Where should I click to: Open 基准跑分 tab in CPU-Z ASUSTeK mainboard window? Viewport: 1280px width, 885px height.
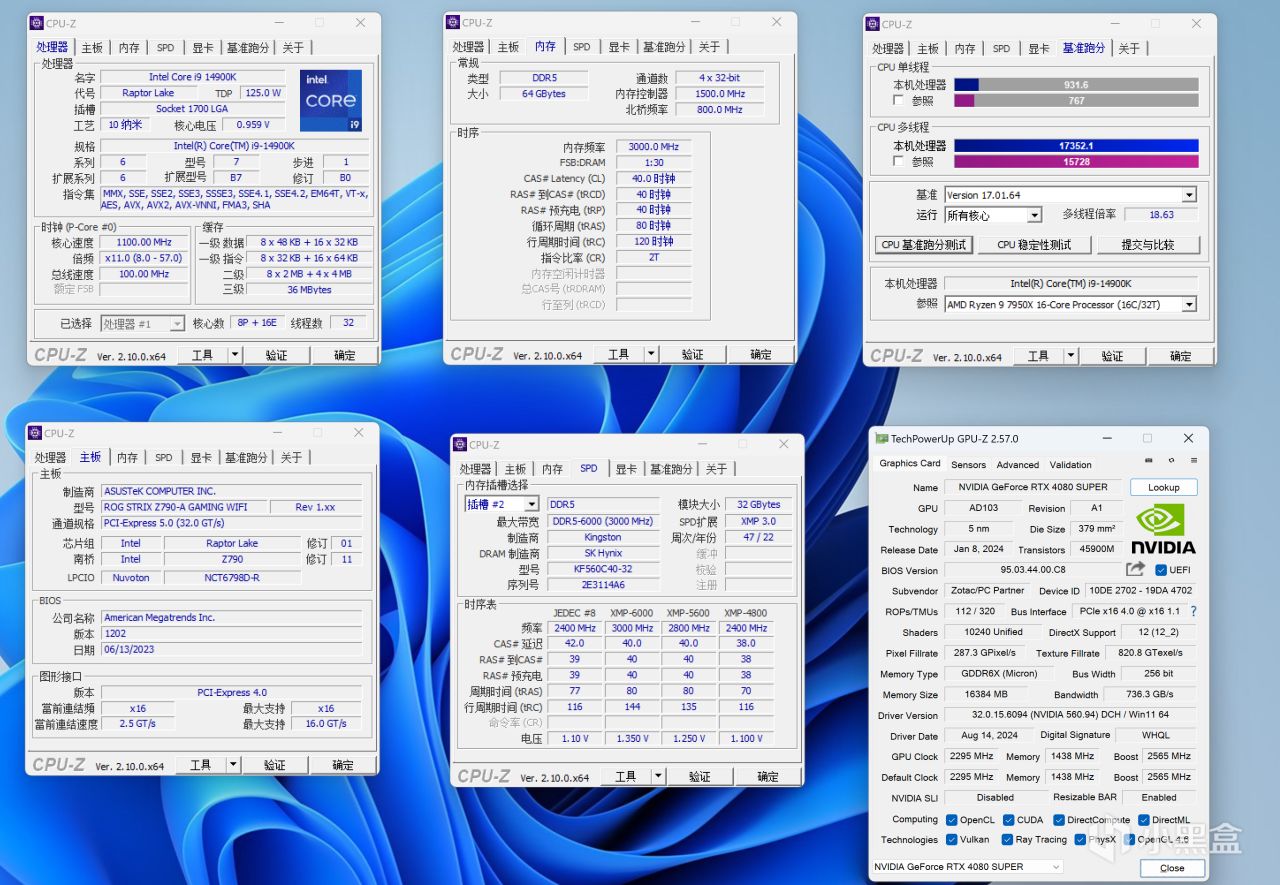point(247,457)
